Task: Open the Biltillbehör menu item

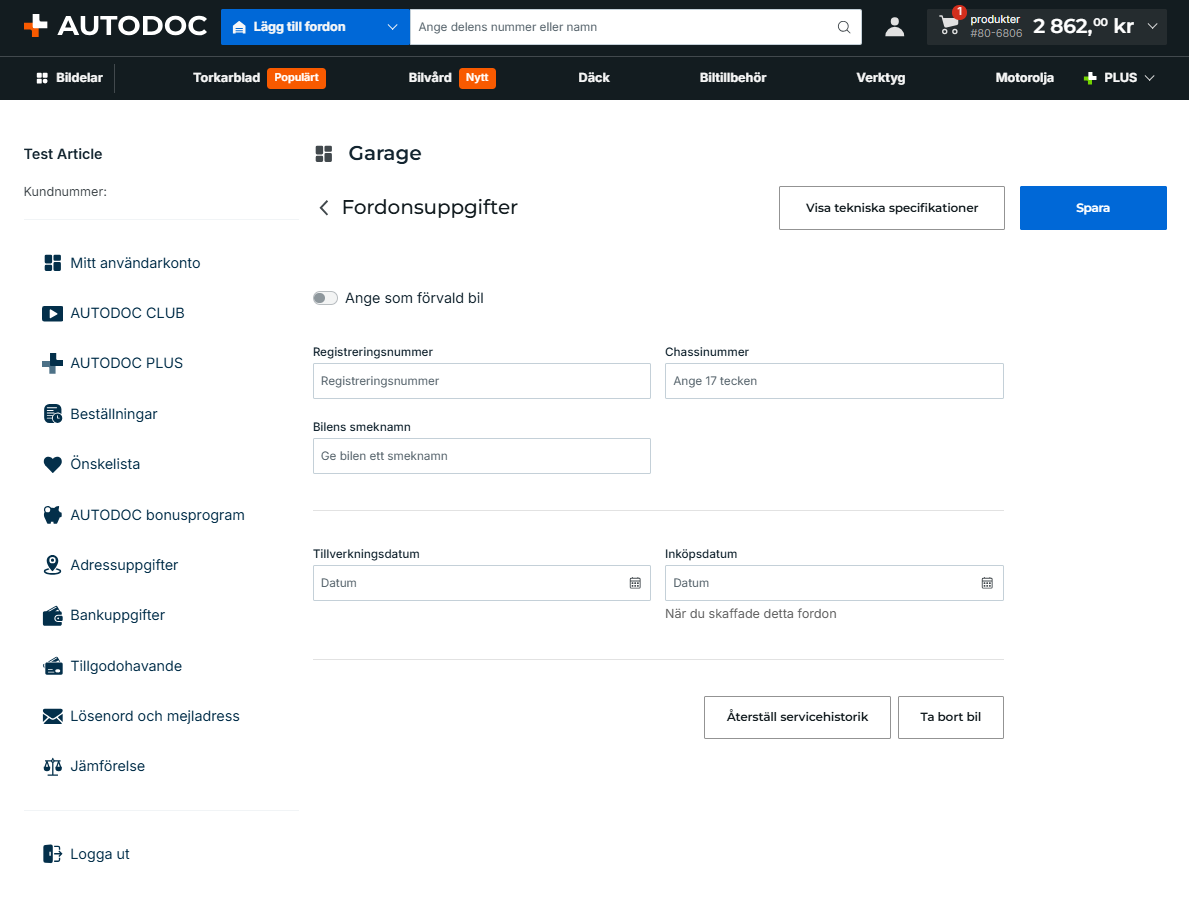Action: 733,77
